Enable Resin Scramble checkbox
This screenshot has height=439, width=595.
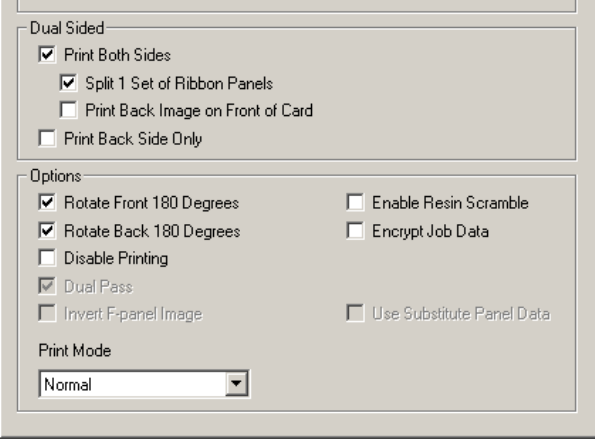click(x=355, y=202)
